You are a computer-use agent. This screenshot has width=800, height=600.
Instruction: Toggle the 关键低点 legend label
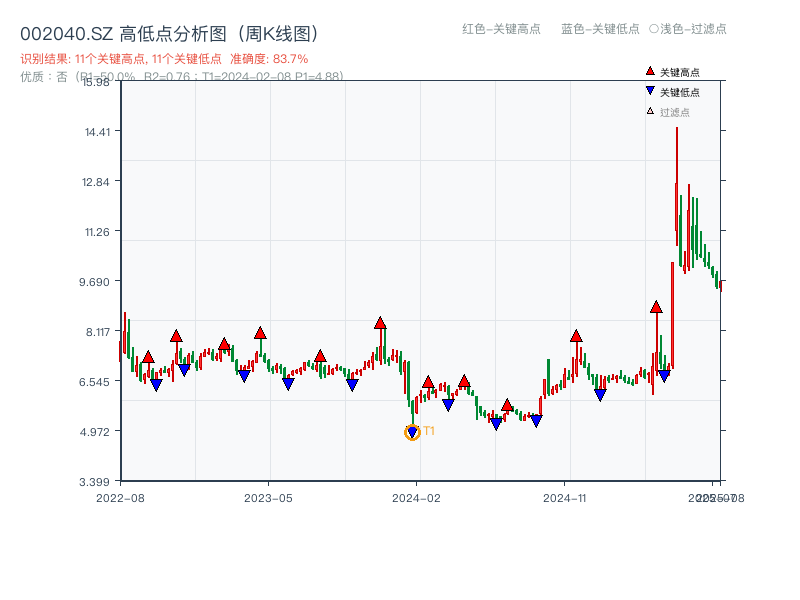tap(680, 92)
